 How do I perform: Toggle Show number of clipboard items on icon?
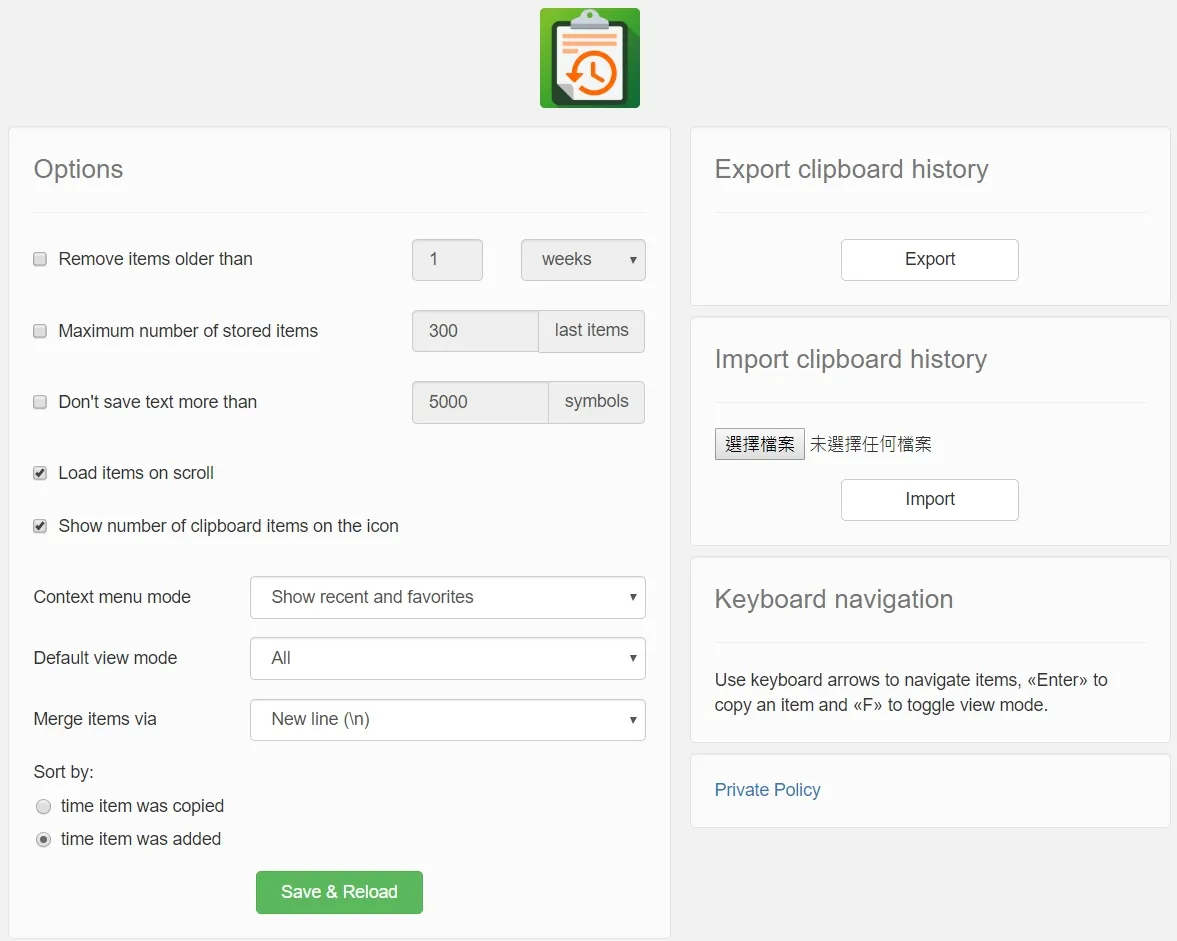tap(41, 526)
